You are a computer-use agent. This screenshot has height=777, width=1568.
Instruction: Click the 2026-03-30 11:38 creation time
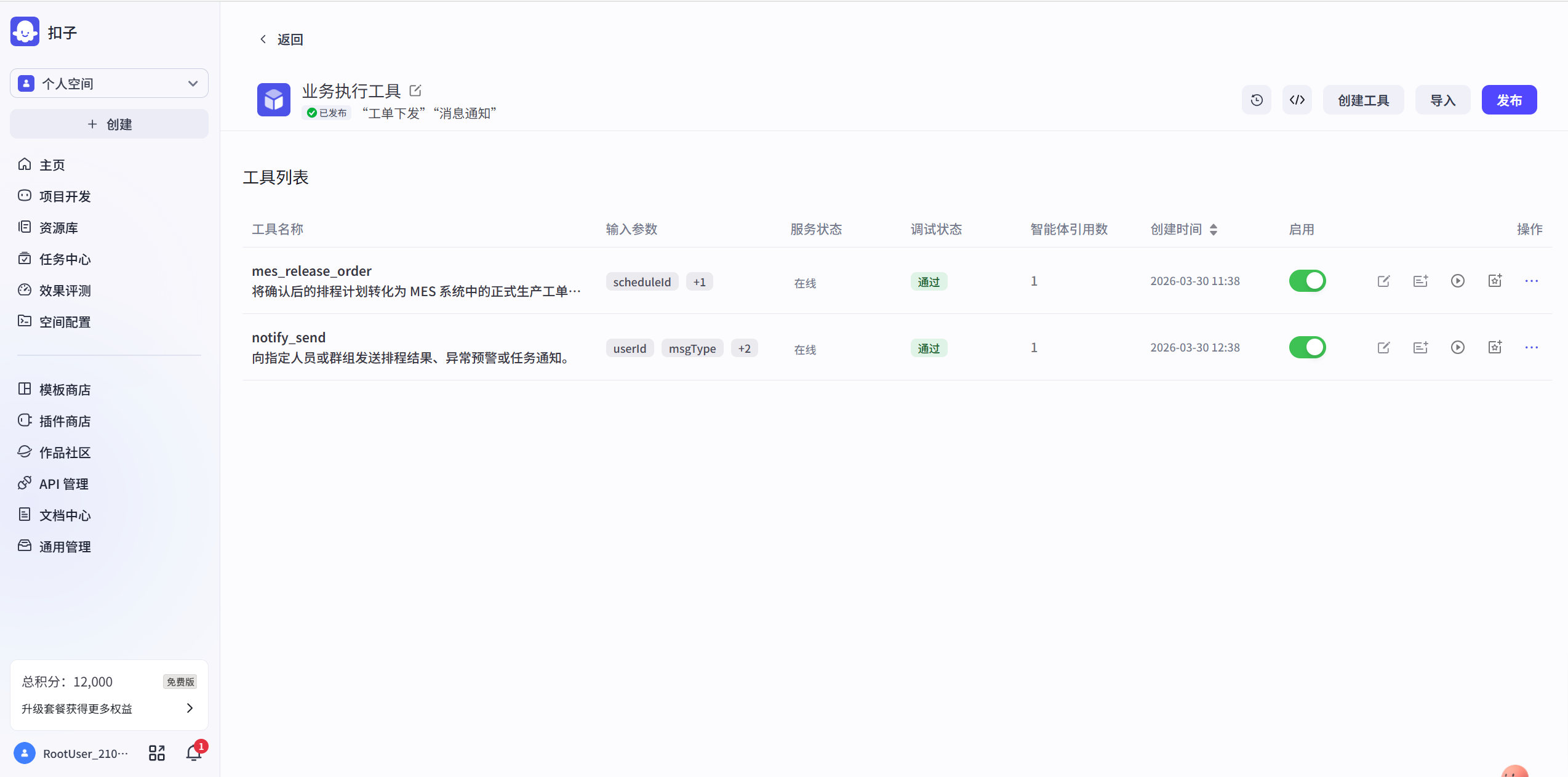coord(1194,281)
